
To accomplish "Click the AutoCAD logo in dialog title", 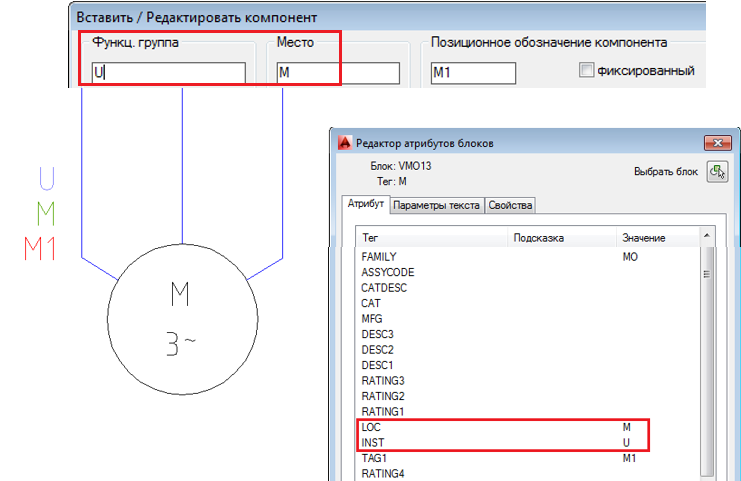I will click(345, 143).
